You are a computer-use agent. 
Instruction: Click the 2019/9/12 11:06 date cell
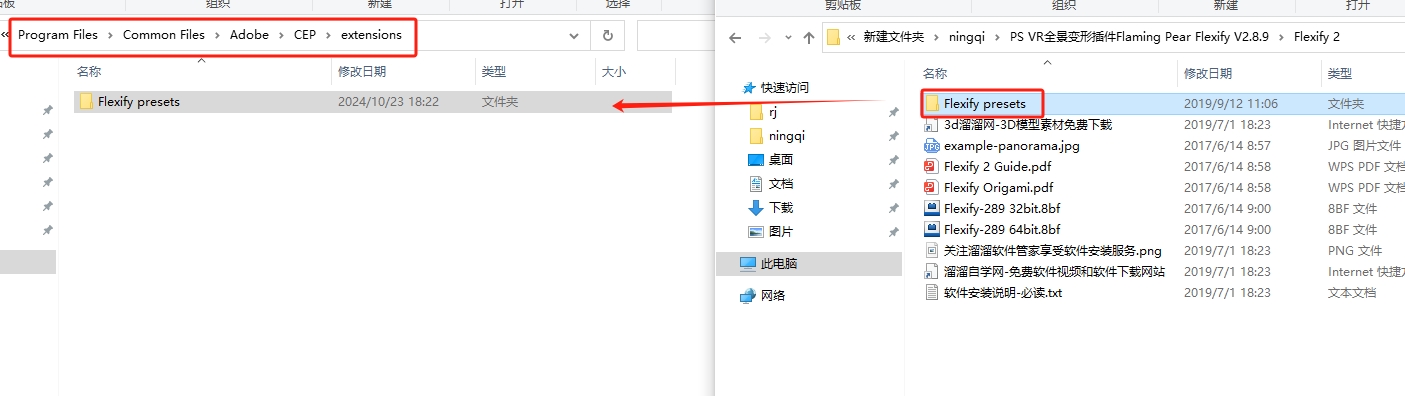pos(1230,103)
